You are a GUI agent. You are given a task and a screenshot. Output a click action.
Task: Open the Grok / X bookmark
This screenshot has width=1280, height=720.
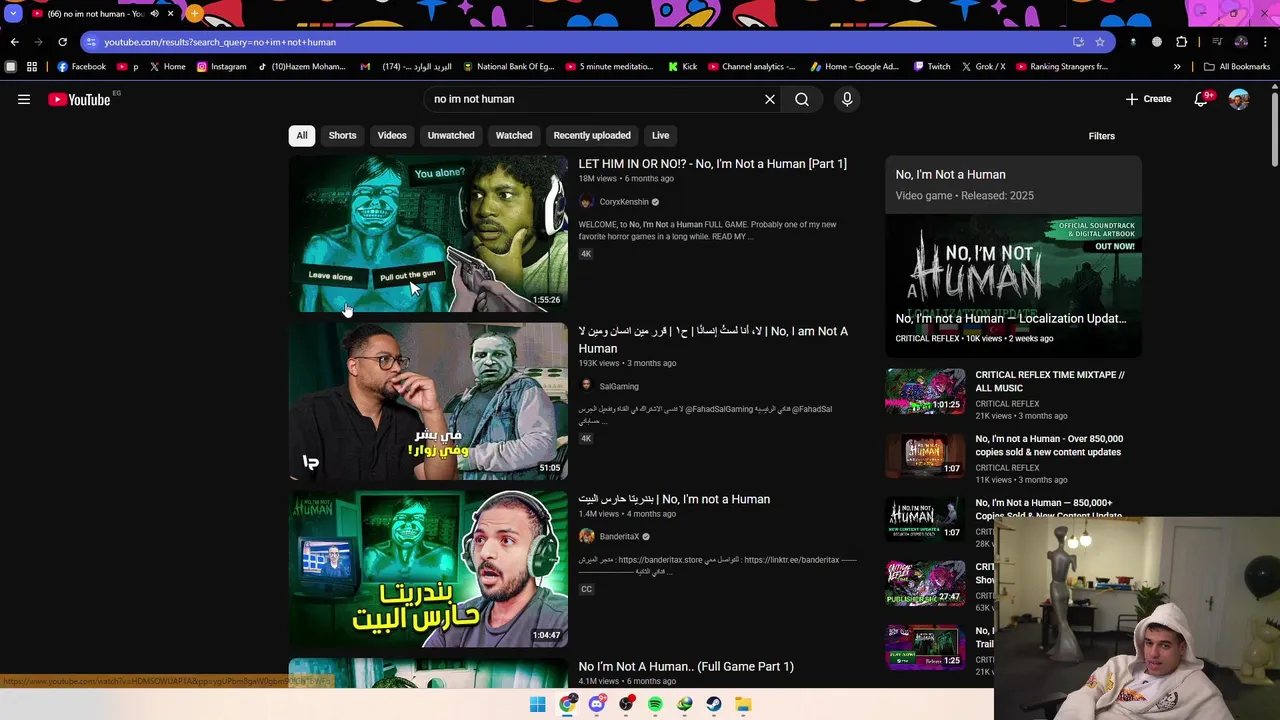pyautogui.click(x=984, y=67)
